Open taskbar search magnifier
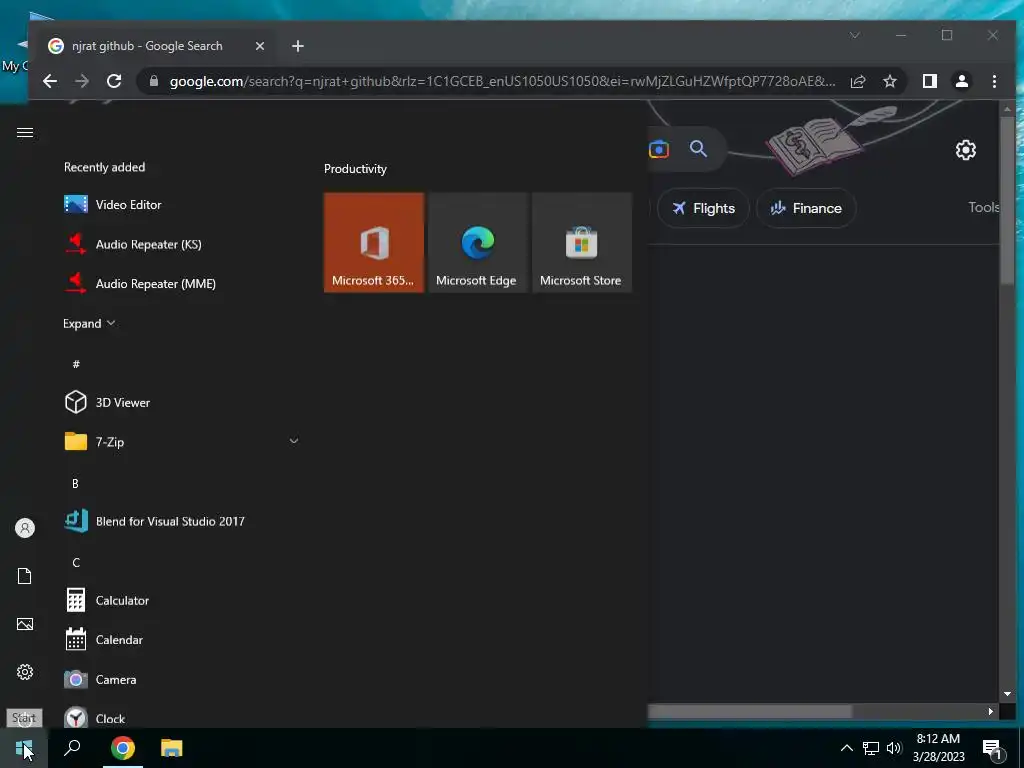 (72, 748)
